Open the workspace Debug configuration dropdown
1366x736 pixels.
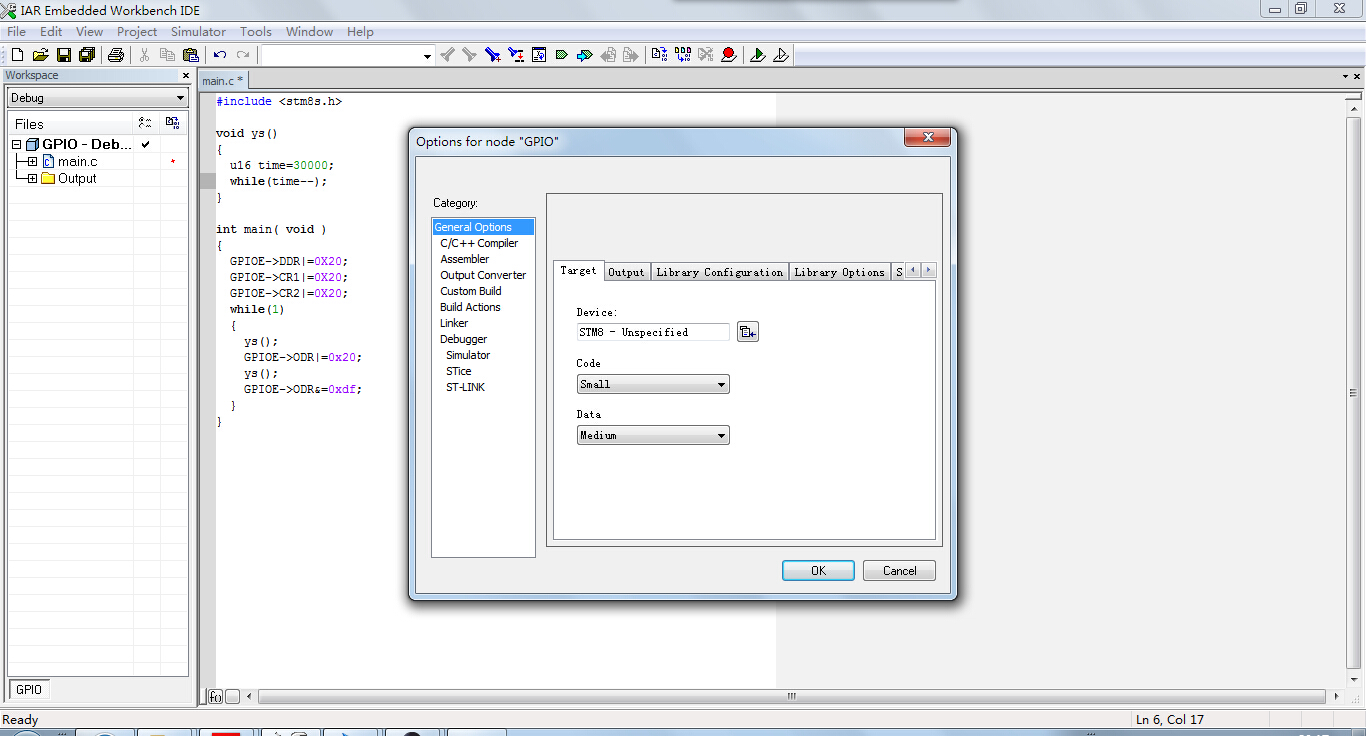coord(97,98)
